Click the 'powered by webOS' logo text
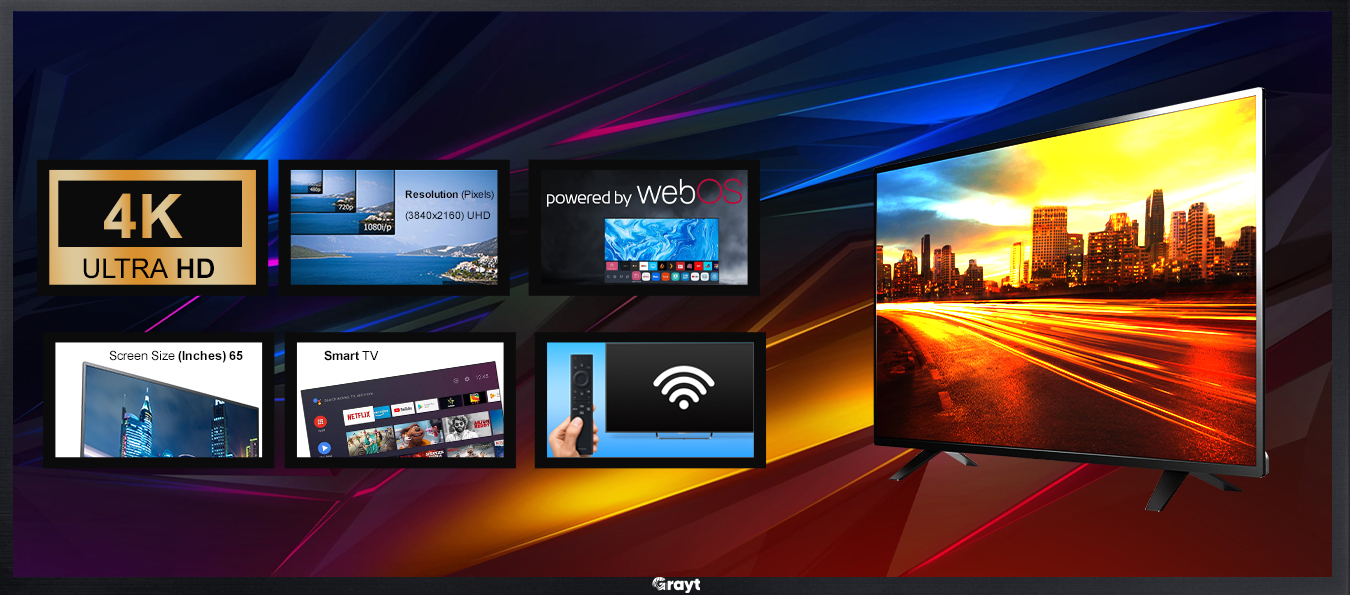The width and height of the screenshot is (1350, 595). (643, 193)
